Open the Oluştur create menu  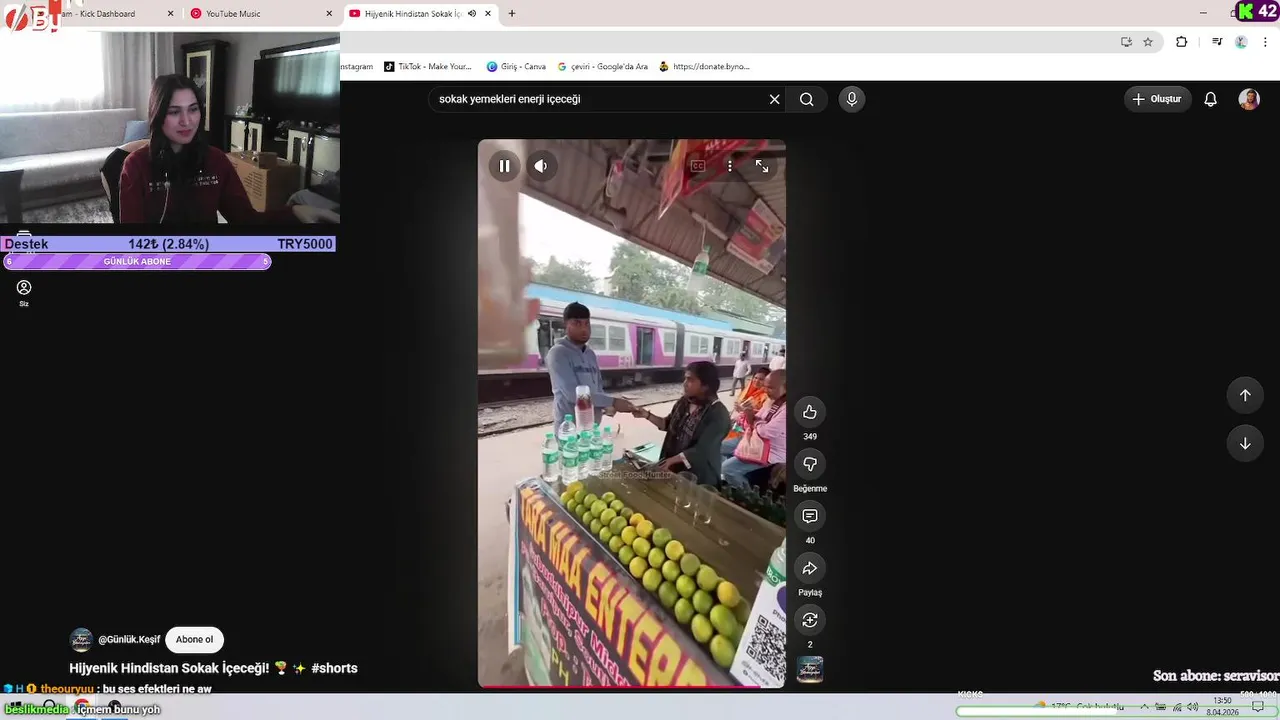1158,99
